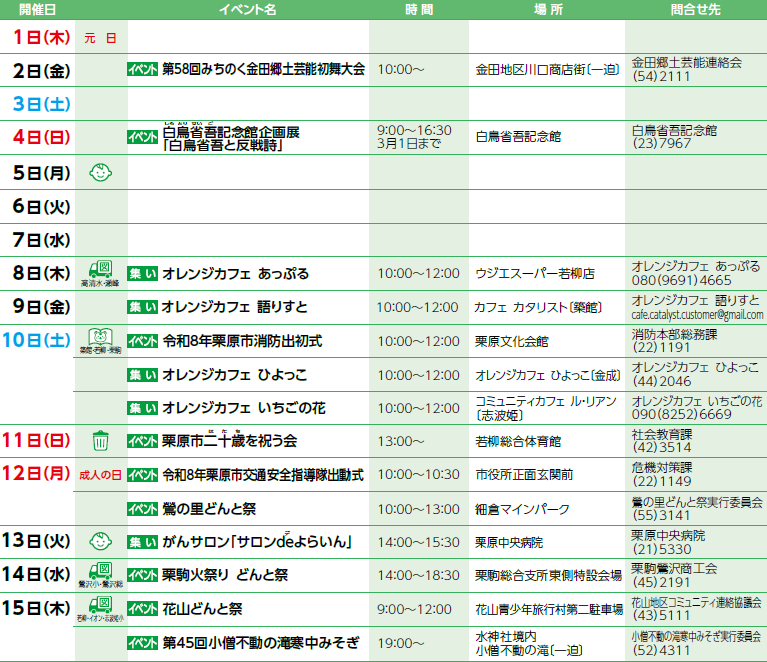
Task: Select the 3日(土) date cell
Action: pos(37,104)
